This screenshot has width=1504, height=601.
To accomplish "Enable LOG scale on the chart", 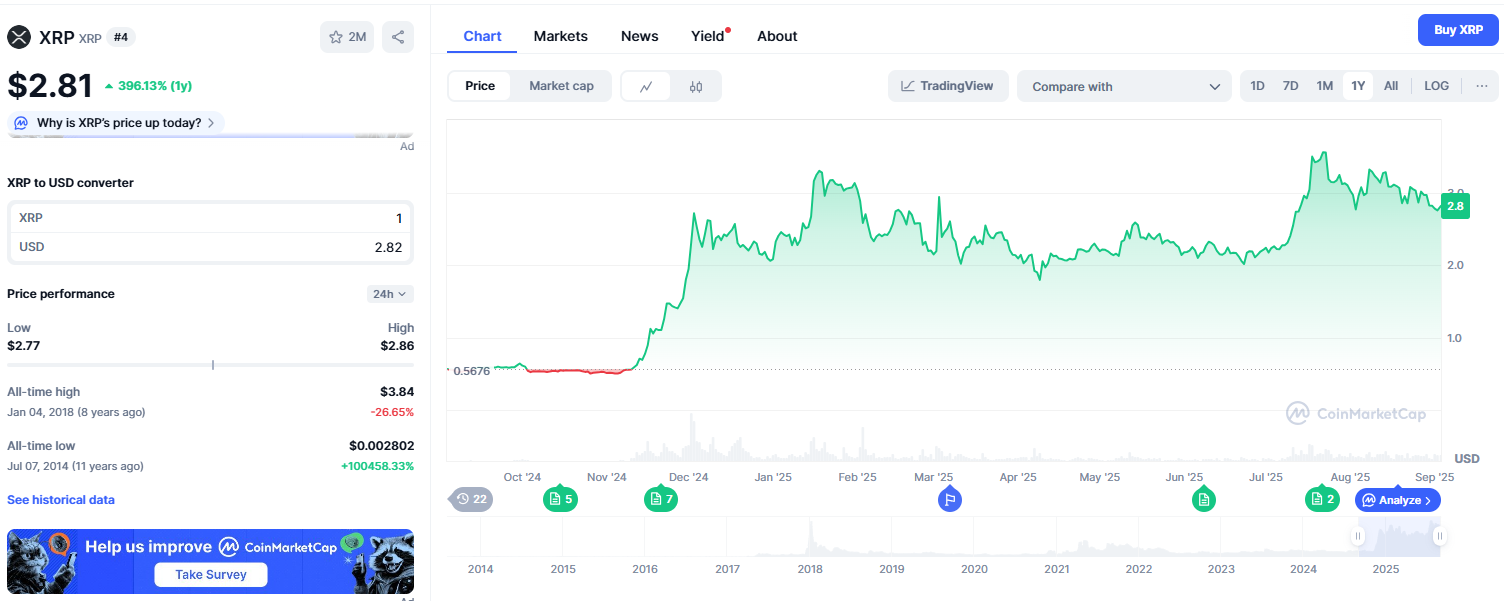I will (1436, 86).
